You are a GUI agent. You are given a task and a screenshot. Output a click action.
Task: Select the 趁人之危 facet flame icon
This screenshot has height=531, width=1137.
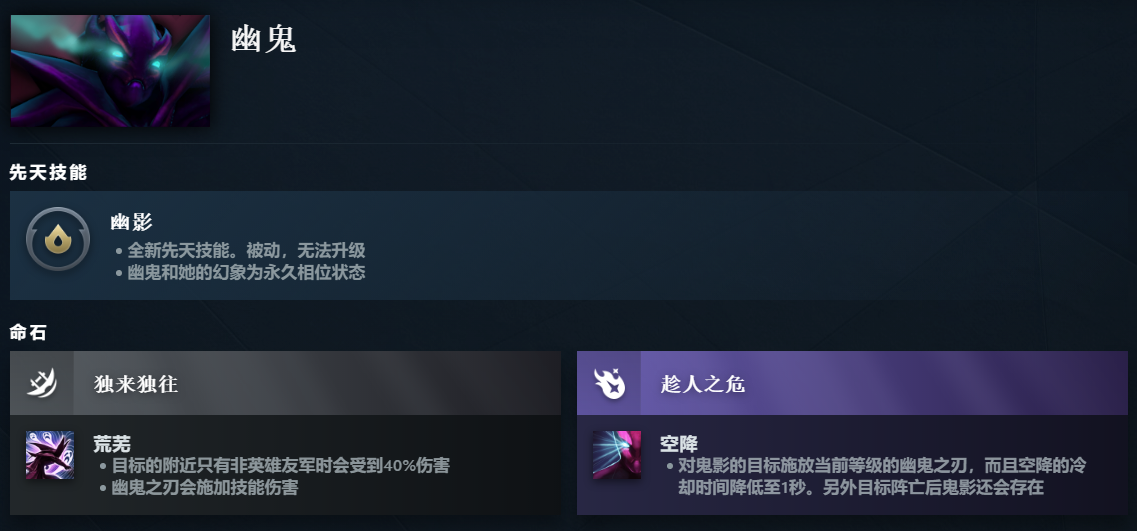coord(609,383)
